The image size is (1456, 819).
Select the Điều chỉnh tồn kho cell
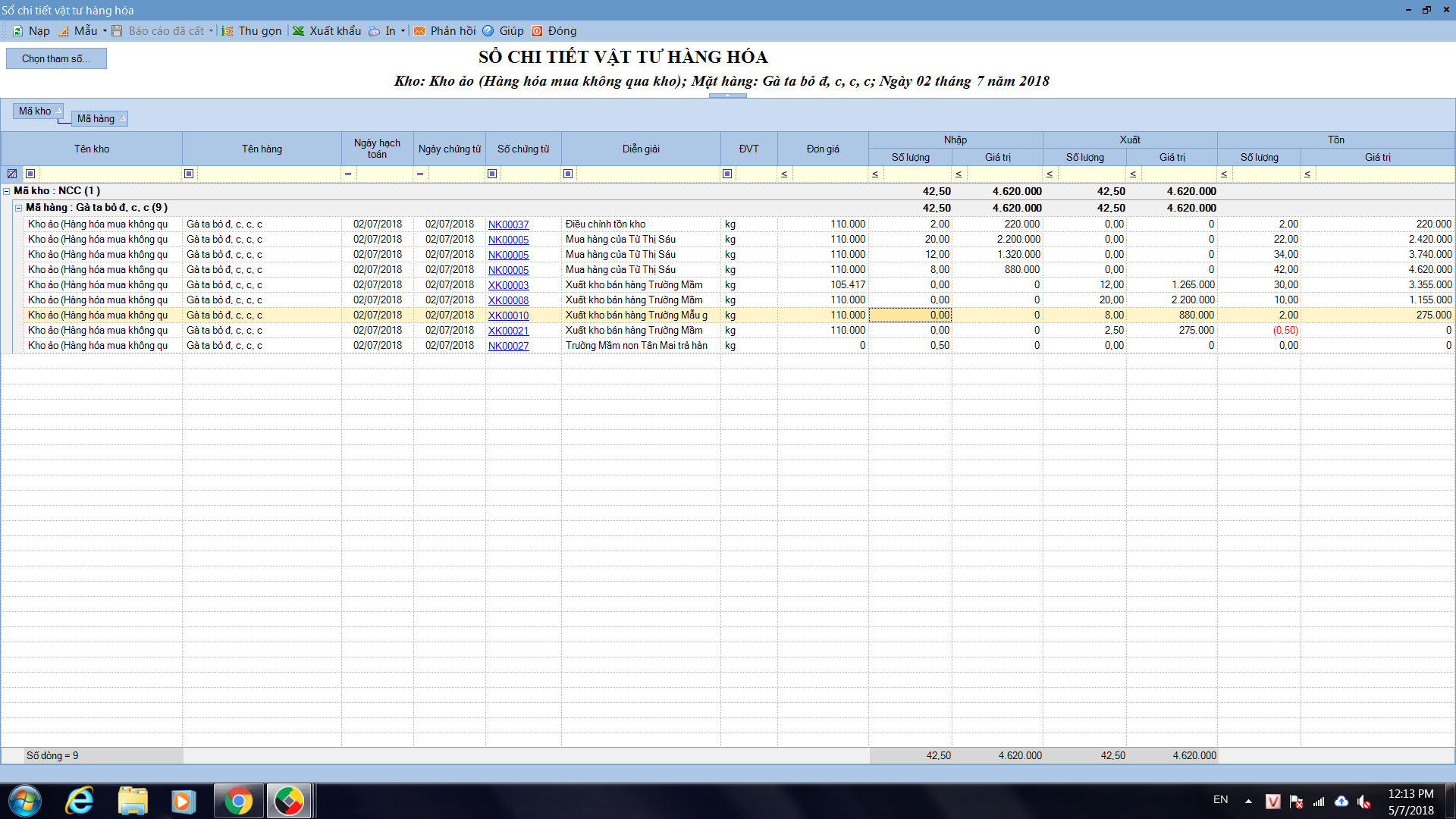(x=641, y=224)
